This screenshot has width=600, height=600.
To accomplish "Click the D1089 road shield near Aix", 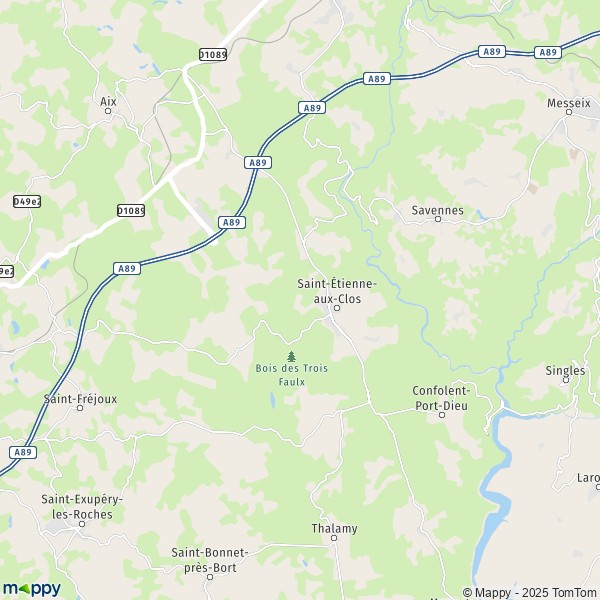I will click(x=213, y=55).
